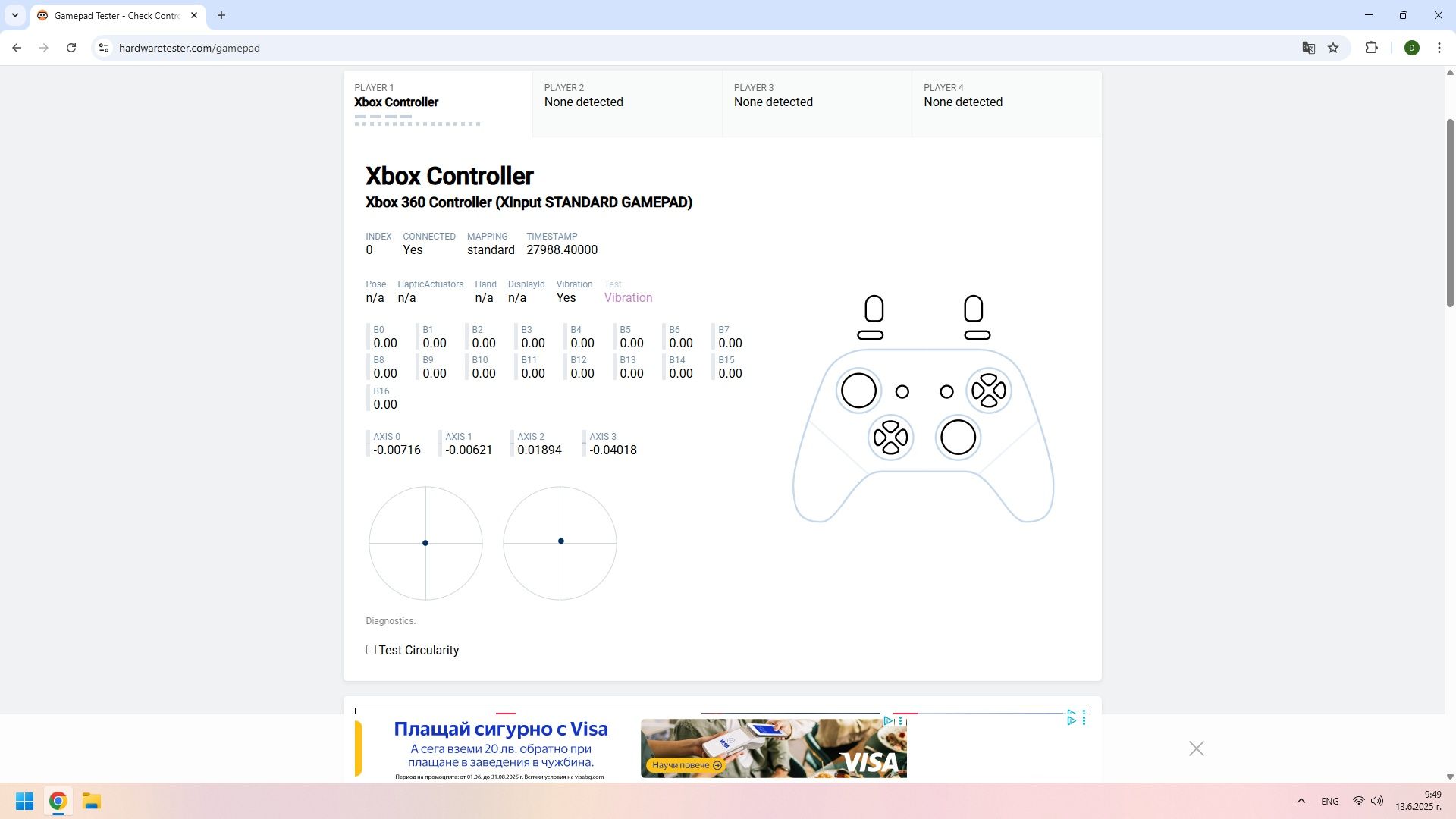Open site information icon in address bar
This screenshot has height=819, width=1456.
[104, 48]
